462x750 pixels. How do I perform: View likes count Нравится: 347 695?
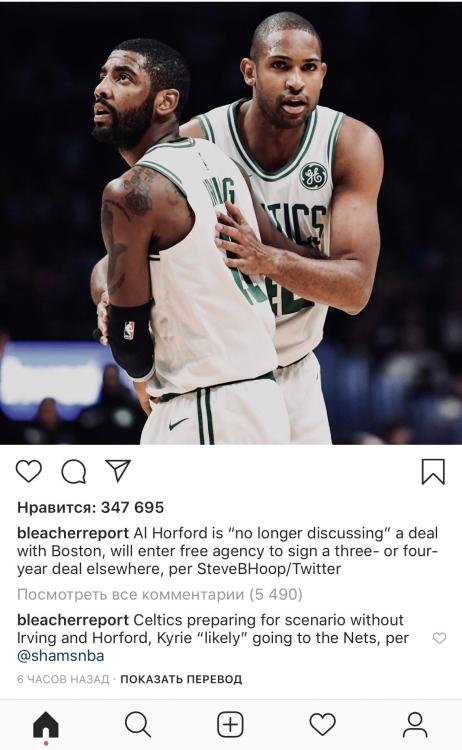coord(90,507)
